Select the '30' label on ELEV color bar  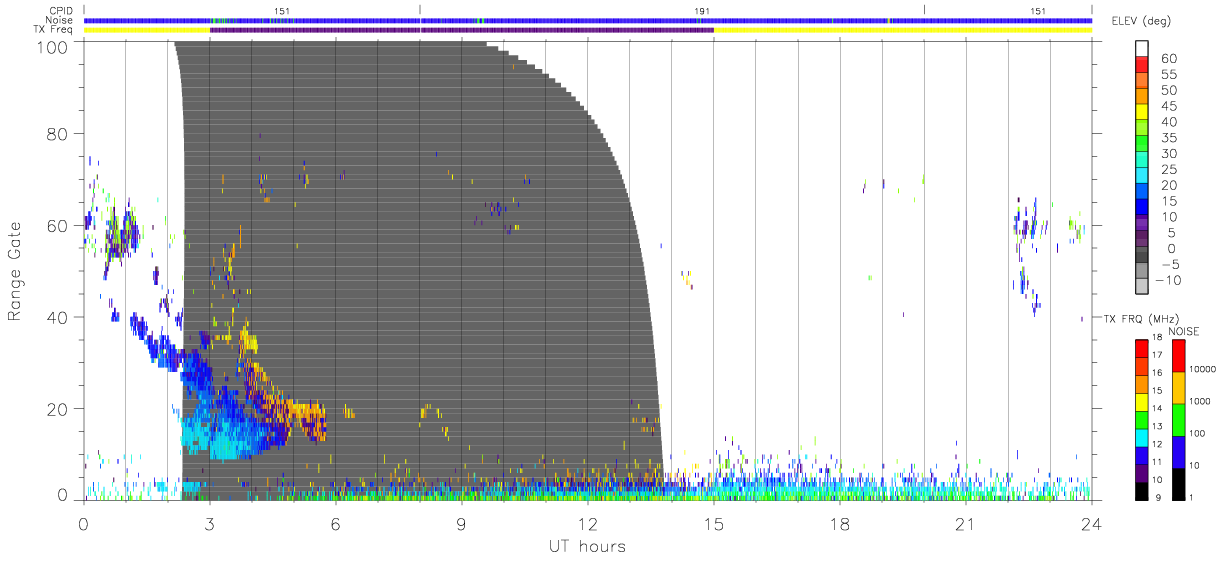coord(1167,153)
